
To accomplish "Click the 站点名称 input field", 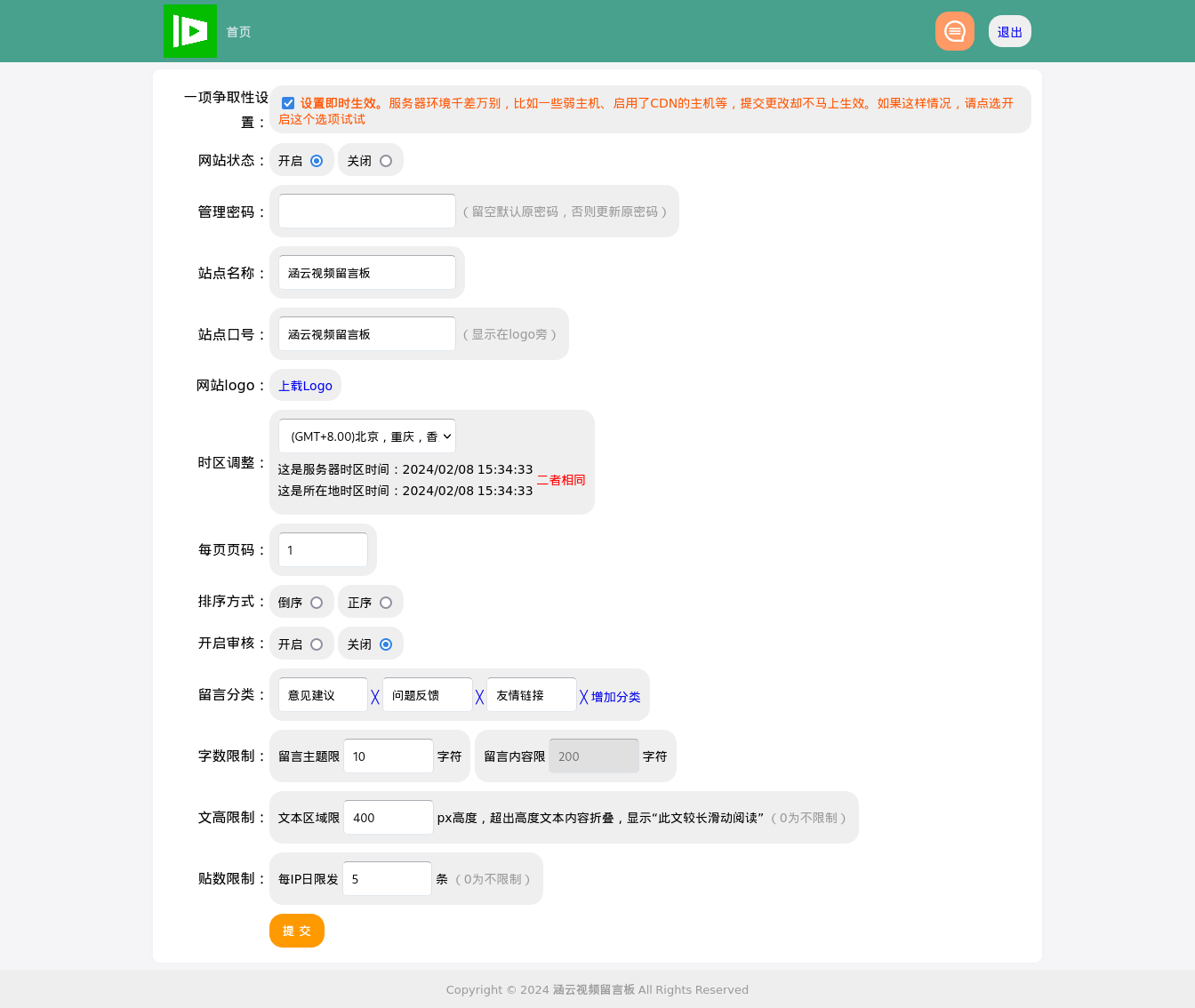I will point(367,273).
